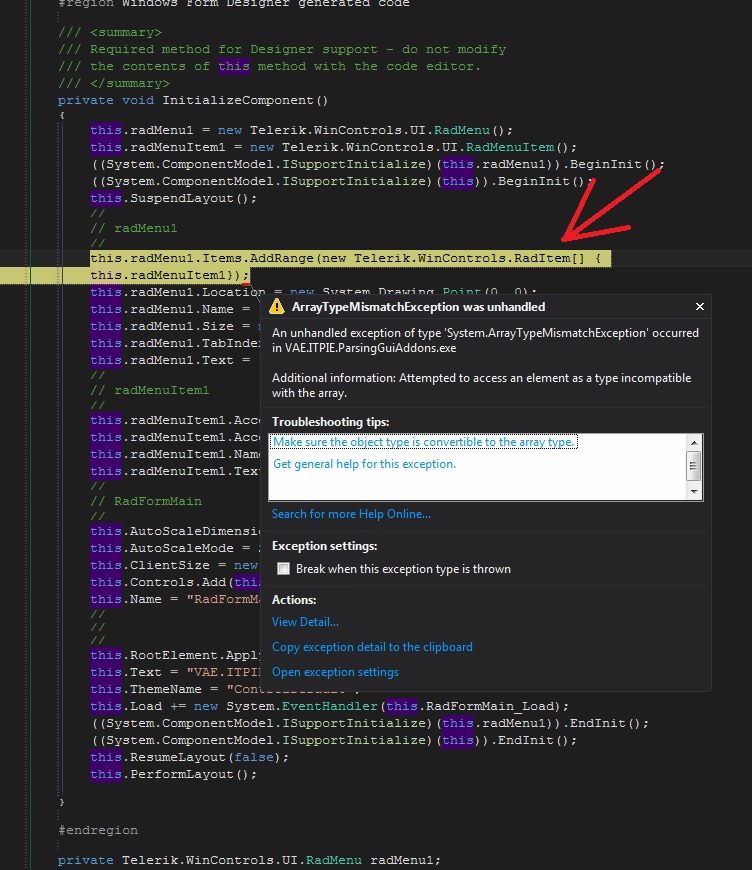Image resolution: width=752 pixels, height=870 pixels.
Task: Click the 'Actions:' heading
Action: pos(294,600)
